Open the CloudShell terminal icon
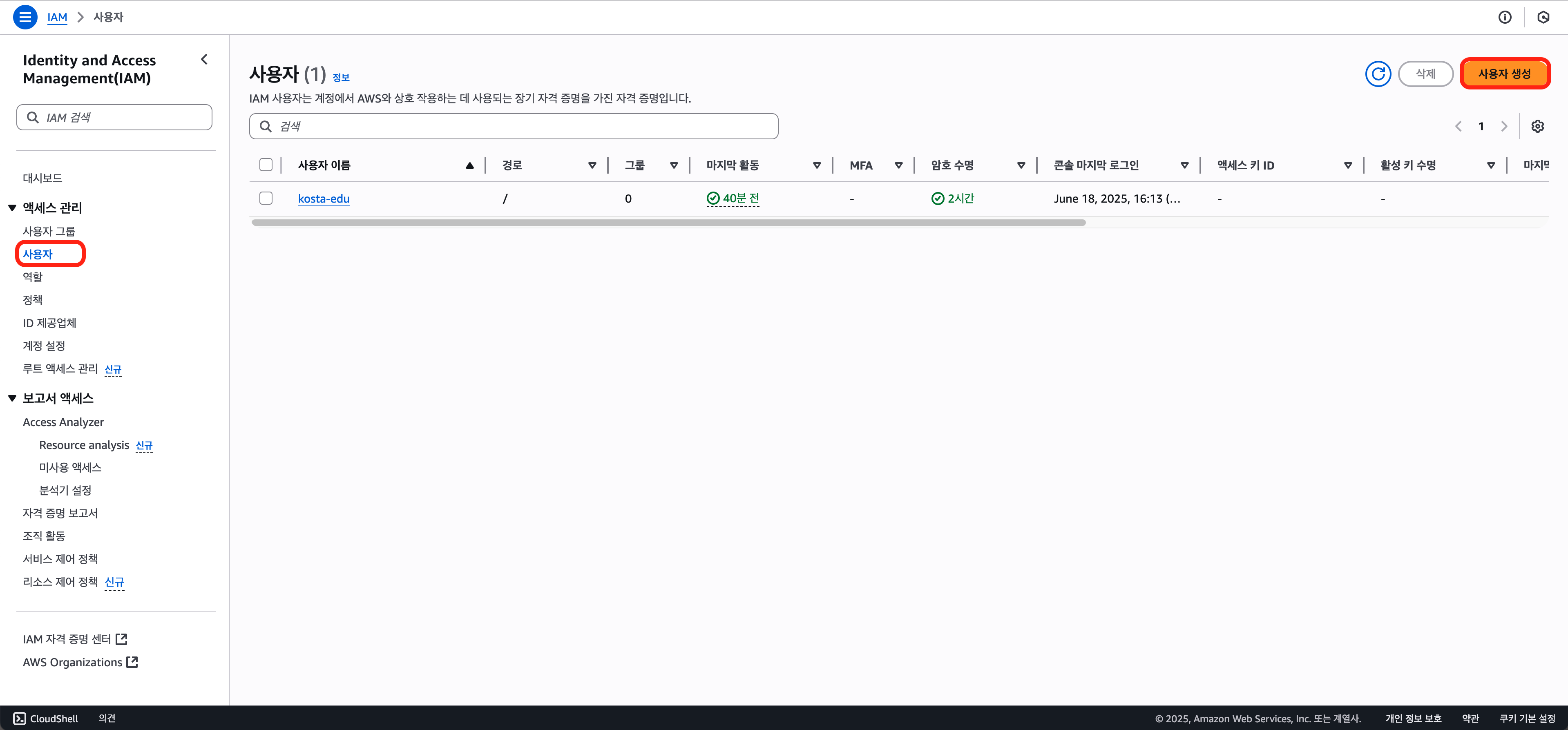The width and height of the screenshot is (1568, 730). [x=20, y=719]
